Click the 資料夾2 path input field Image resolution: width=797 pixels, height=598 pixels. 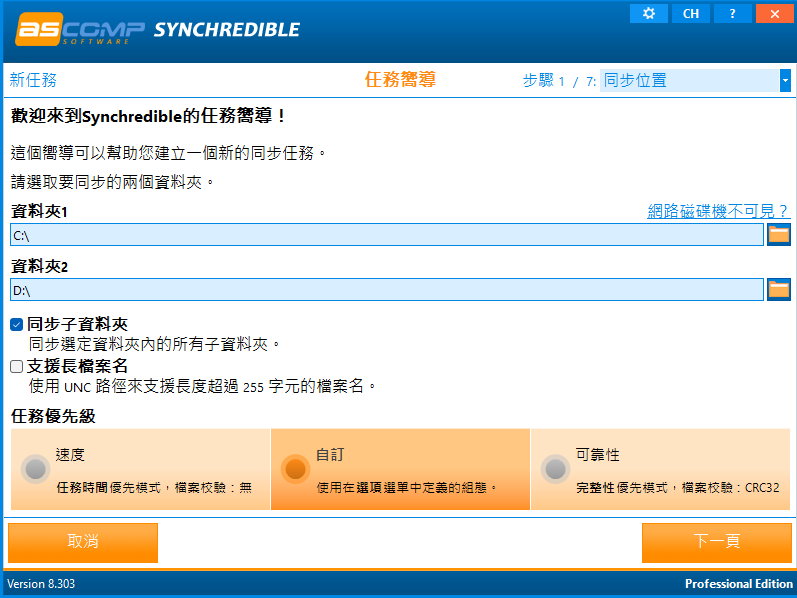coord(387,290)
